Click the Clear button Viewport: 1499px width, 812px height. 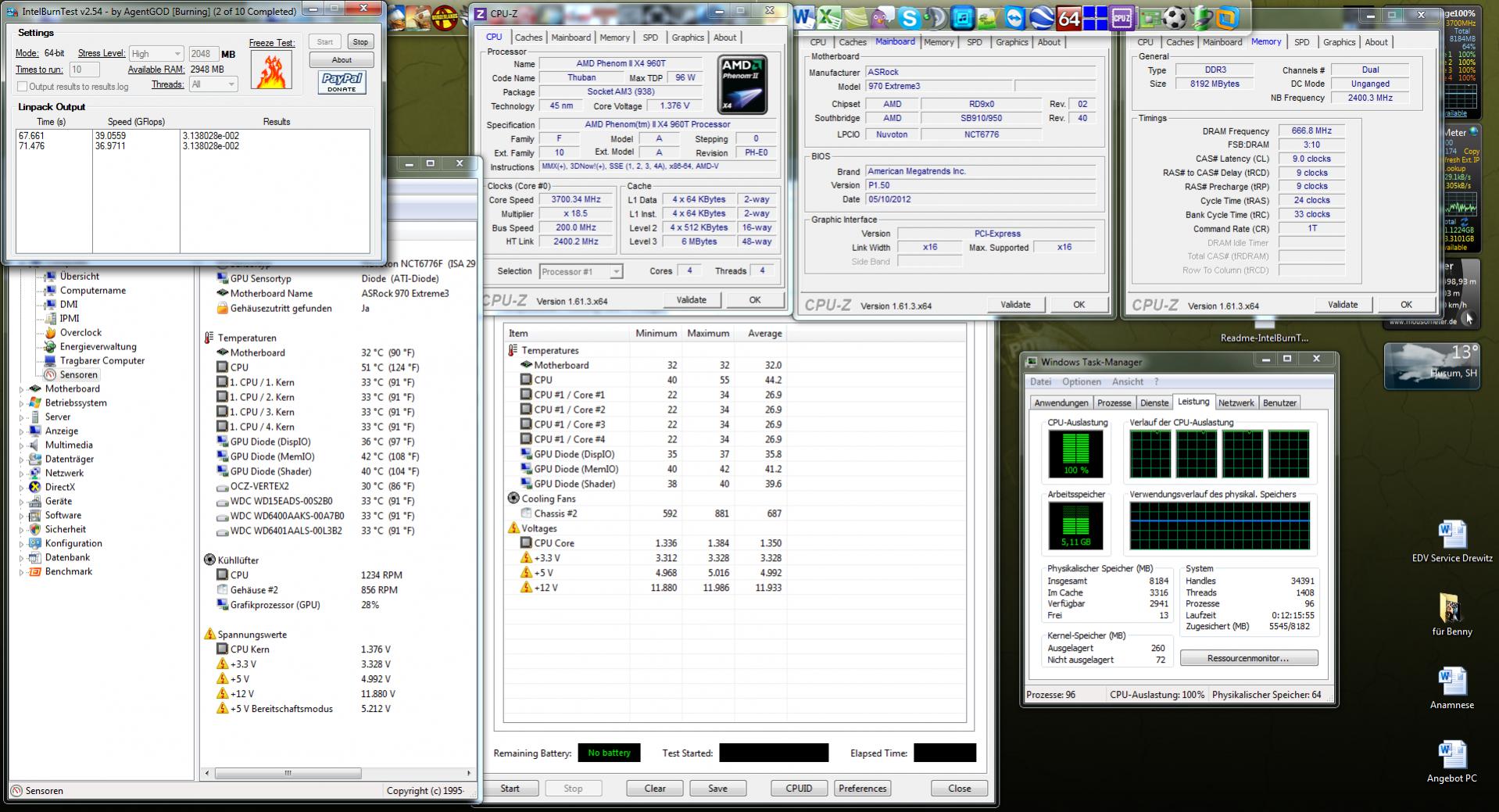[655, 788]
